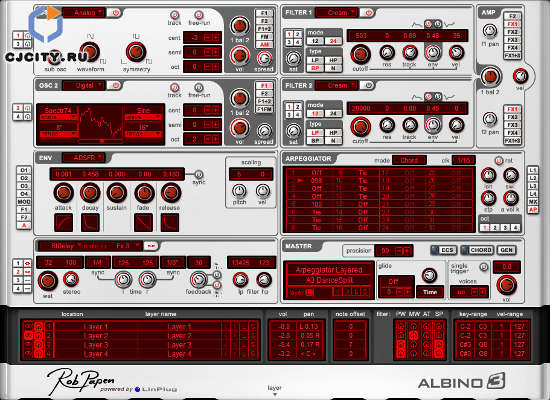Toggle the Filter 1 power switch
This screenshot has height=400, width=550.
(x=368, y=13)
